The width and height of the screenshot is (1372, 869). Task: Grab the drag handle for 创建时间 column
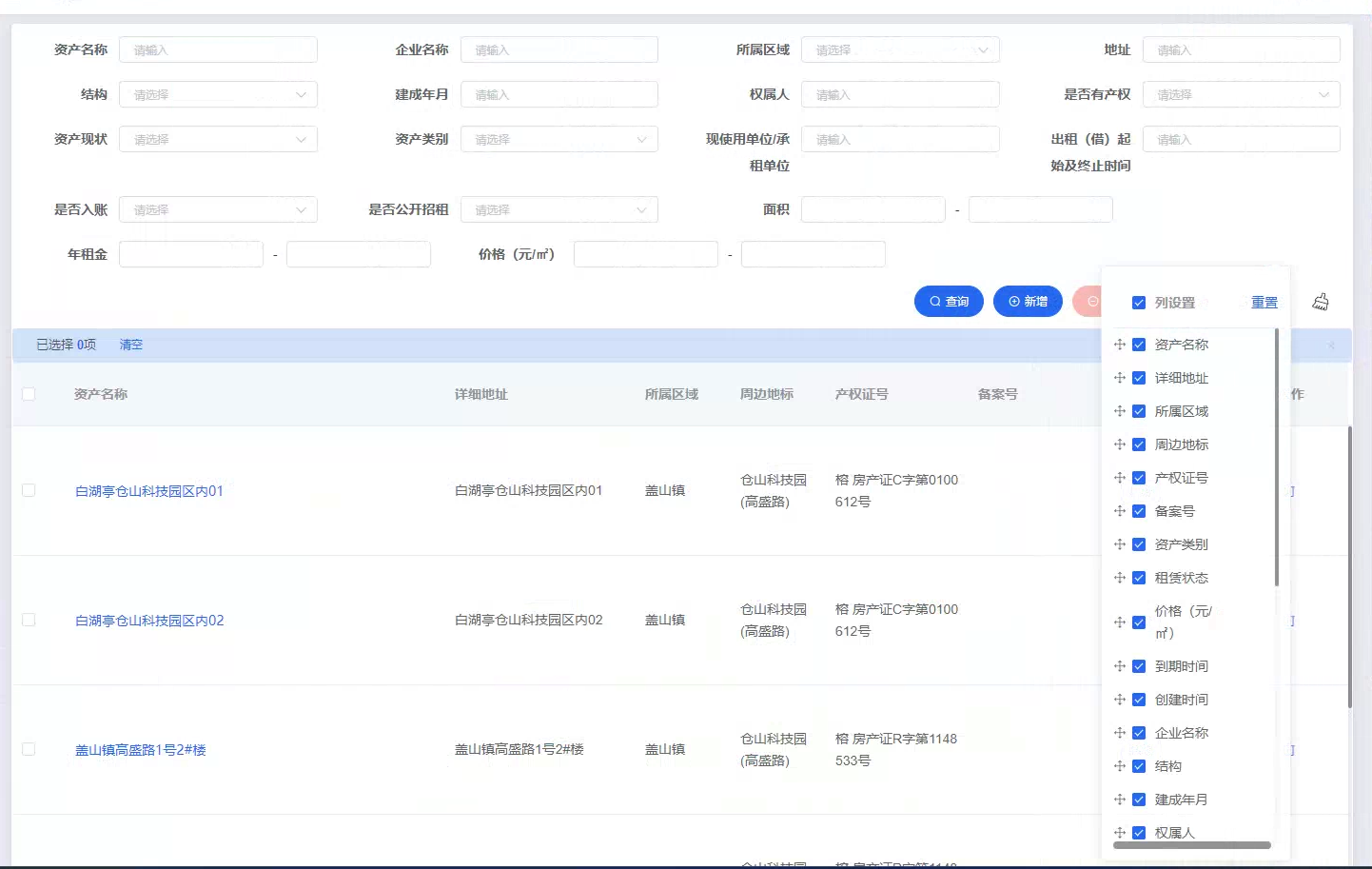click(x=1120, y=700)
